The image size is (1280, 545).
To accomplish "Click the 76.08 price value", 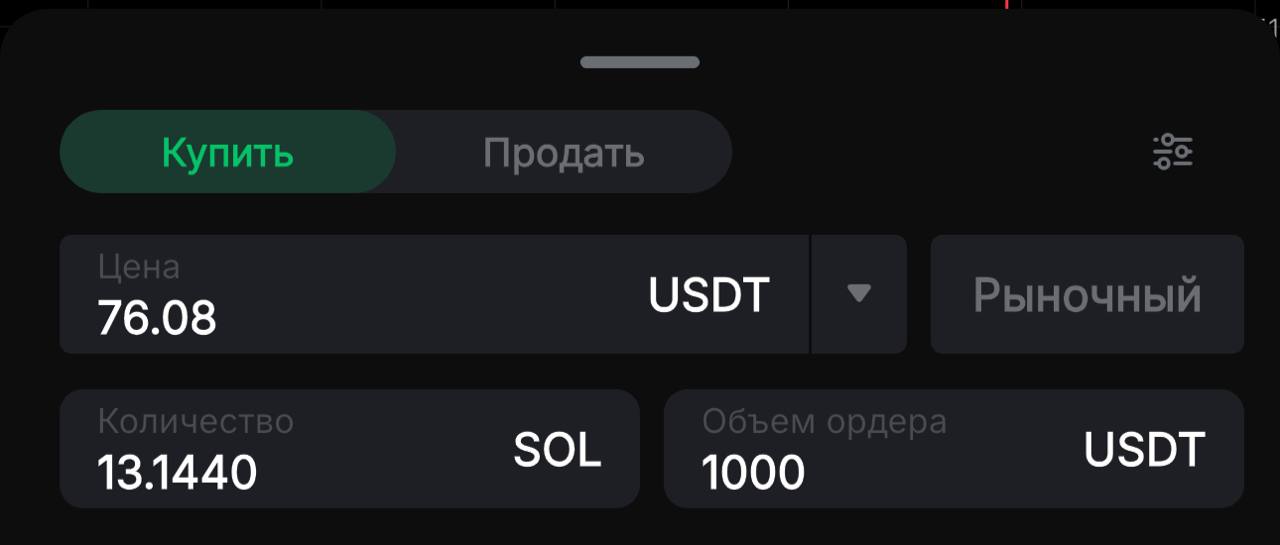I will (x=157, y=318).
